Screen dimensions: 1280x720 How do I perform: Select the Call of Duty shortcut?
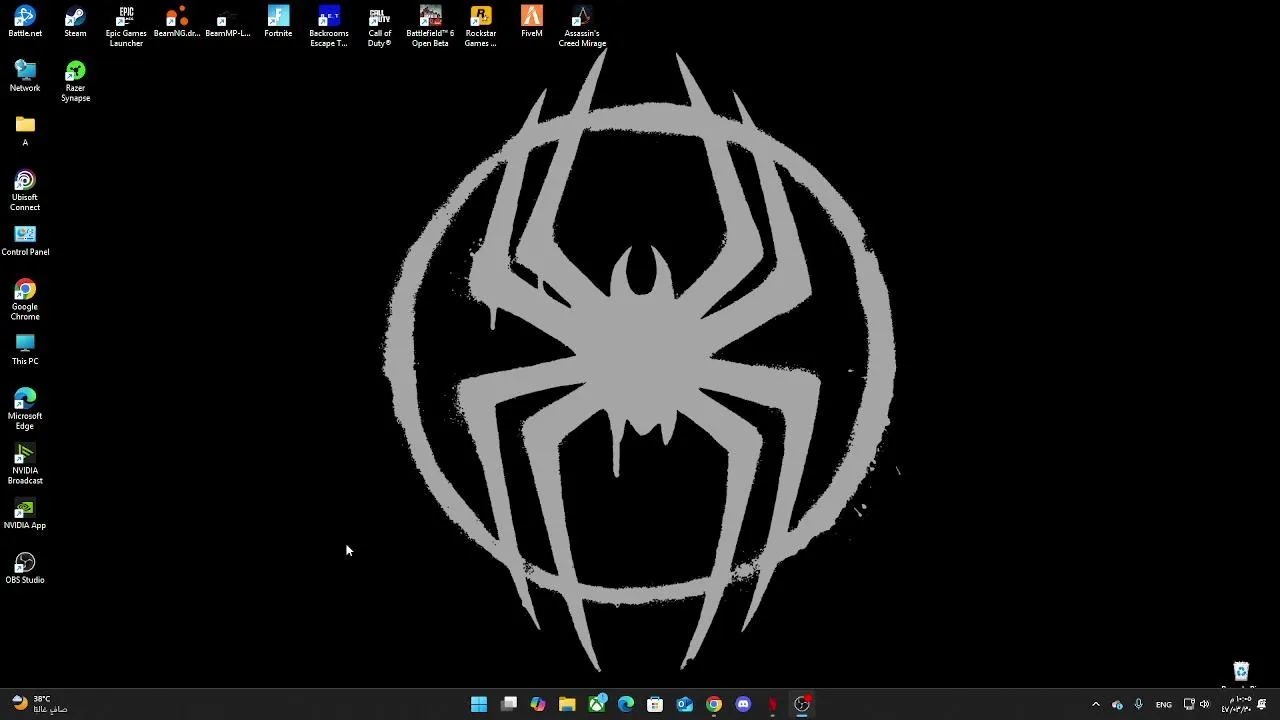point(379,27)
